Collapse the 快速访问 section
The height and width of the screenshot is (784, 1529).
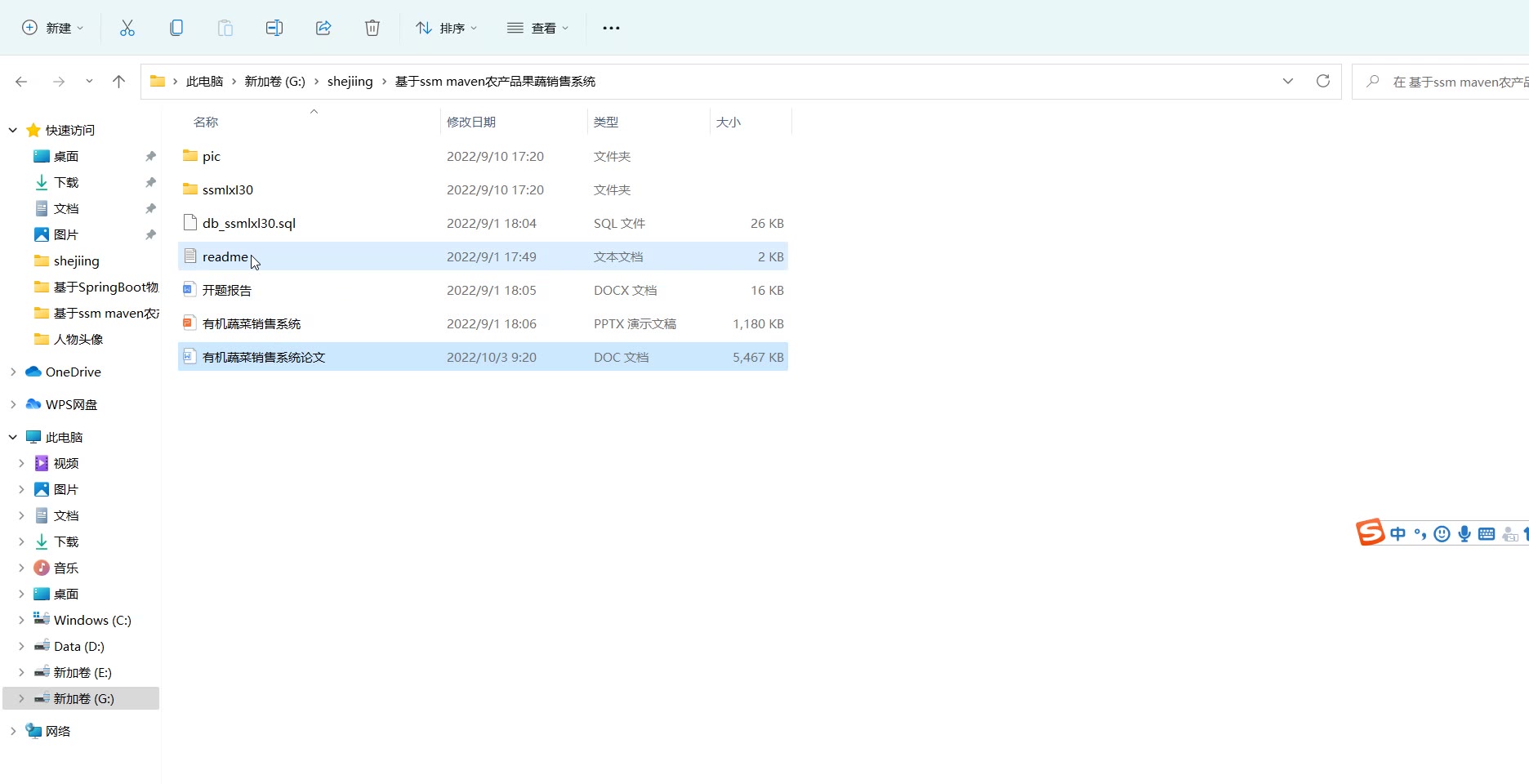[13, 130]
